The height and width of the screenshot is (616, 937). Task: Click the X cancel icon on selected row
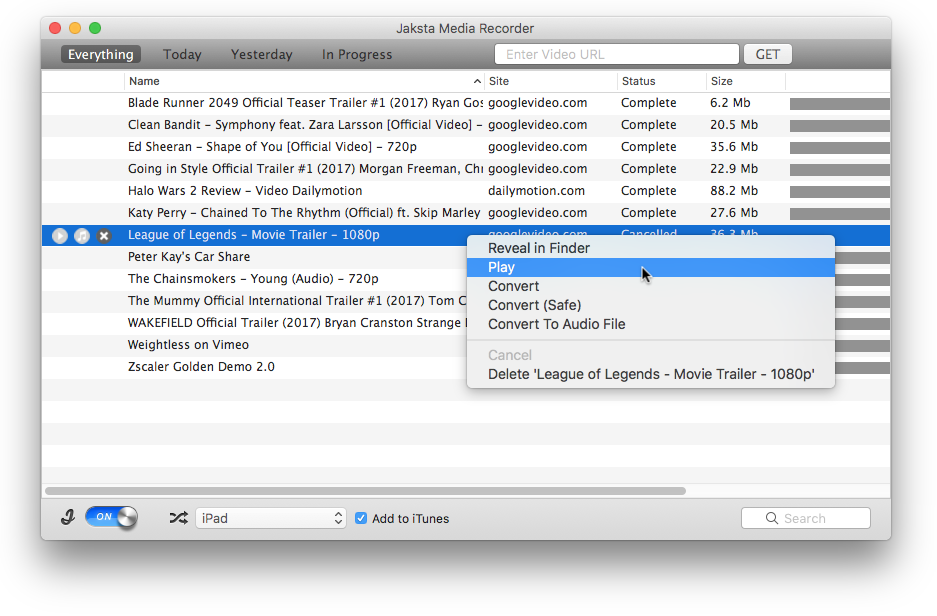click(x=104, y=235)
